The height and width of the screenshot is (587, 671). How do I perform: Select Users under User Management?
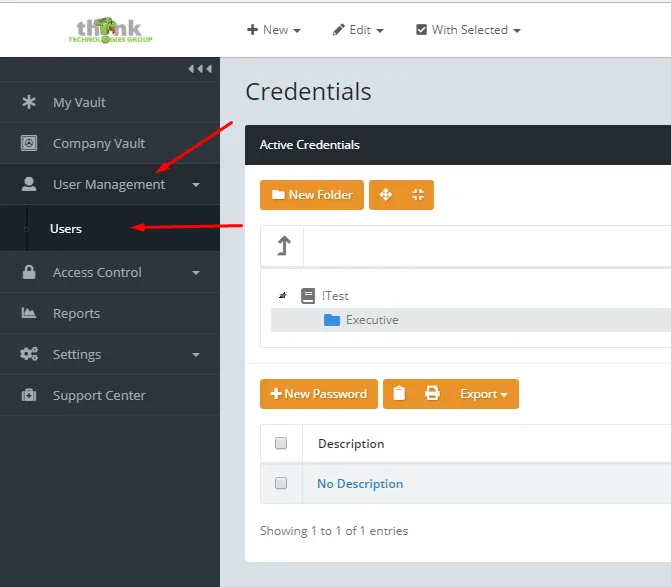click(x=110, y=228)
